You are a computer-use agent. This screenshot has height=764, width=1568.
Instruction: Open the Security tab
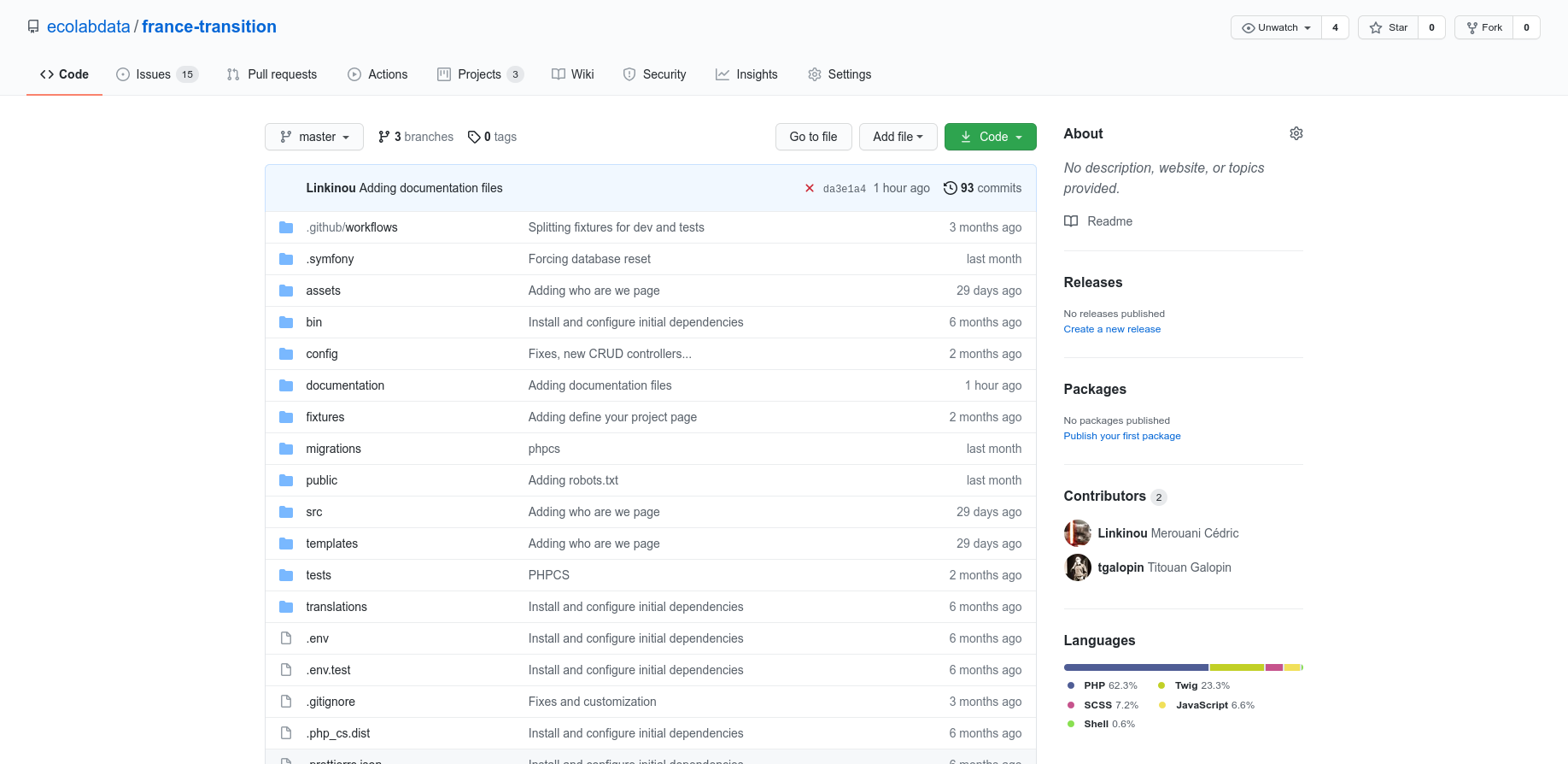pyautogui.click(x=654, y=74)
